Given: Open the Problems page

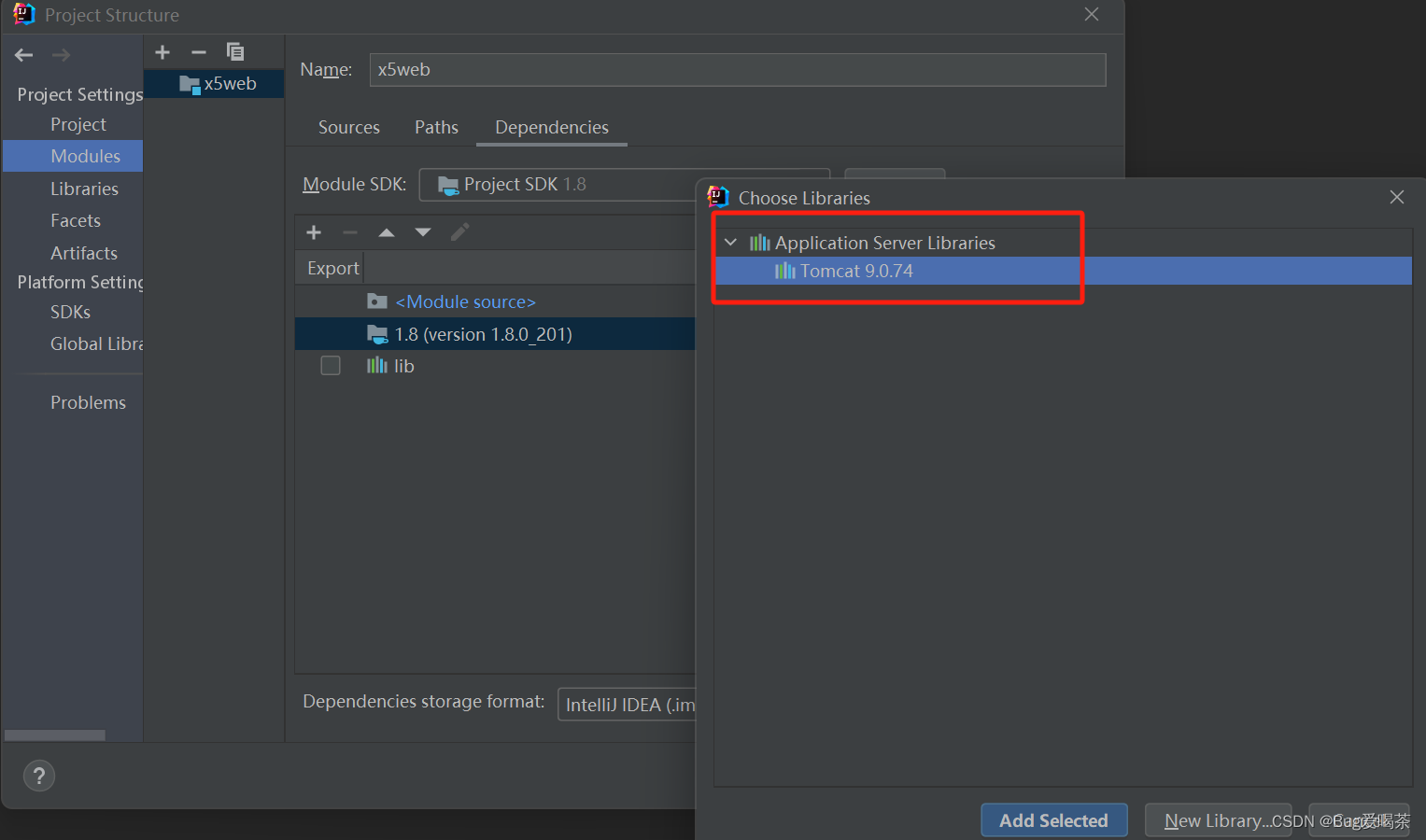Looking at the screenshot, I should [88, 403].
